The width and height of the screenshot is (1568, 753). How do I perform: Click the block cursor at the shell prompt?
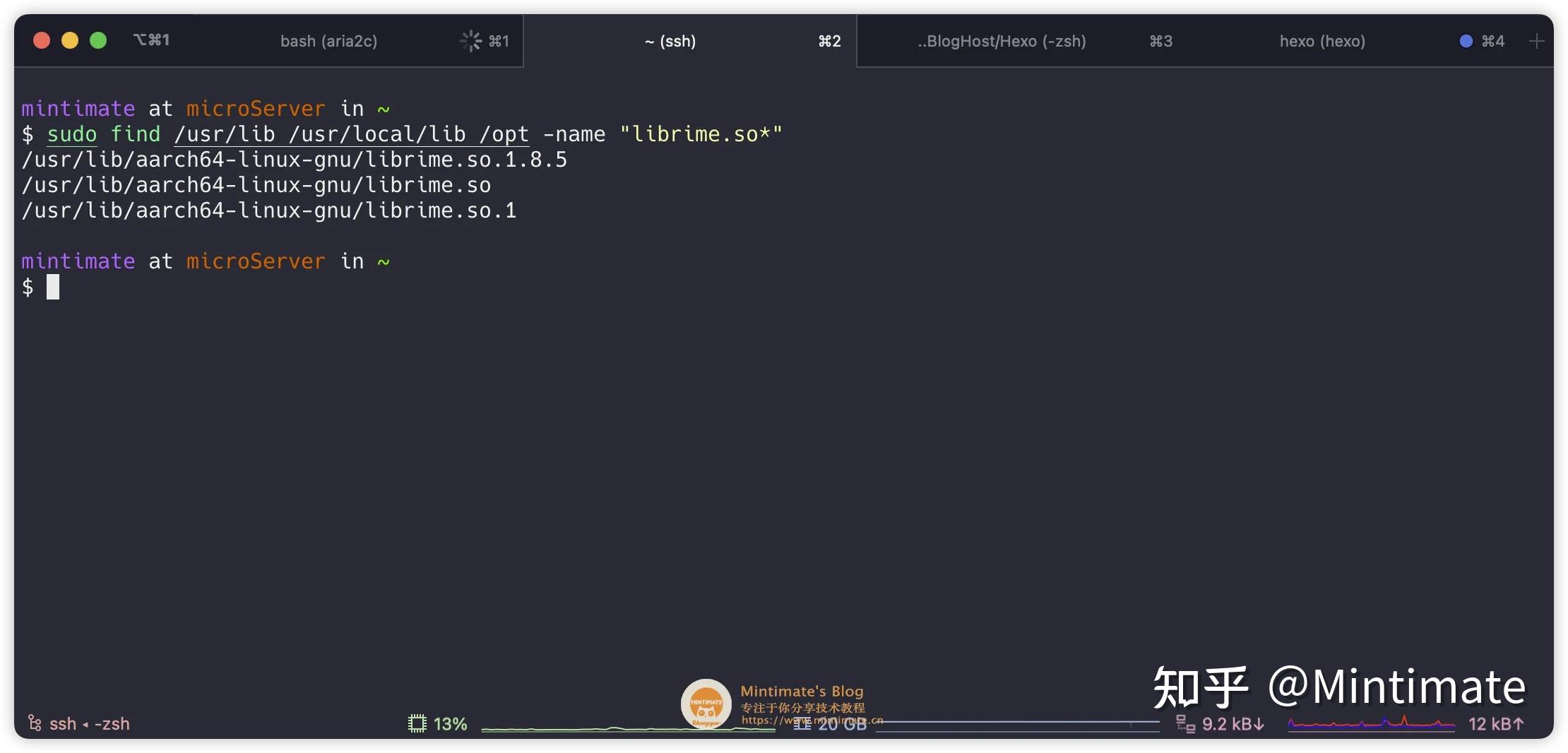click(x=53, y=286)
